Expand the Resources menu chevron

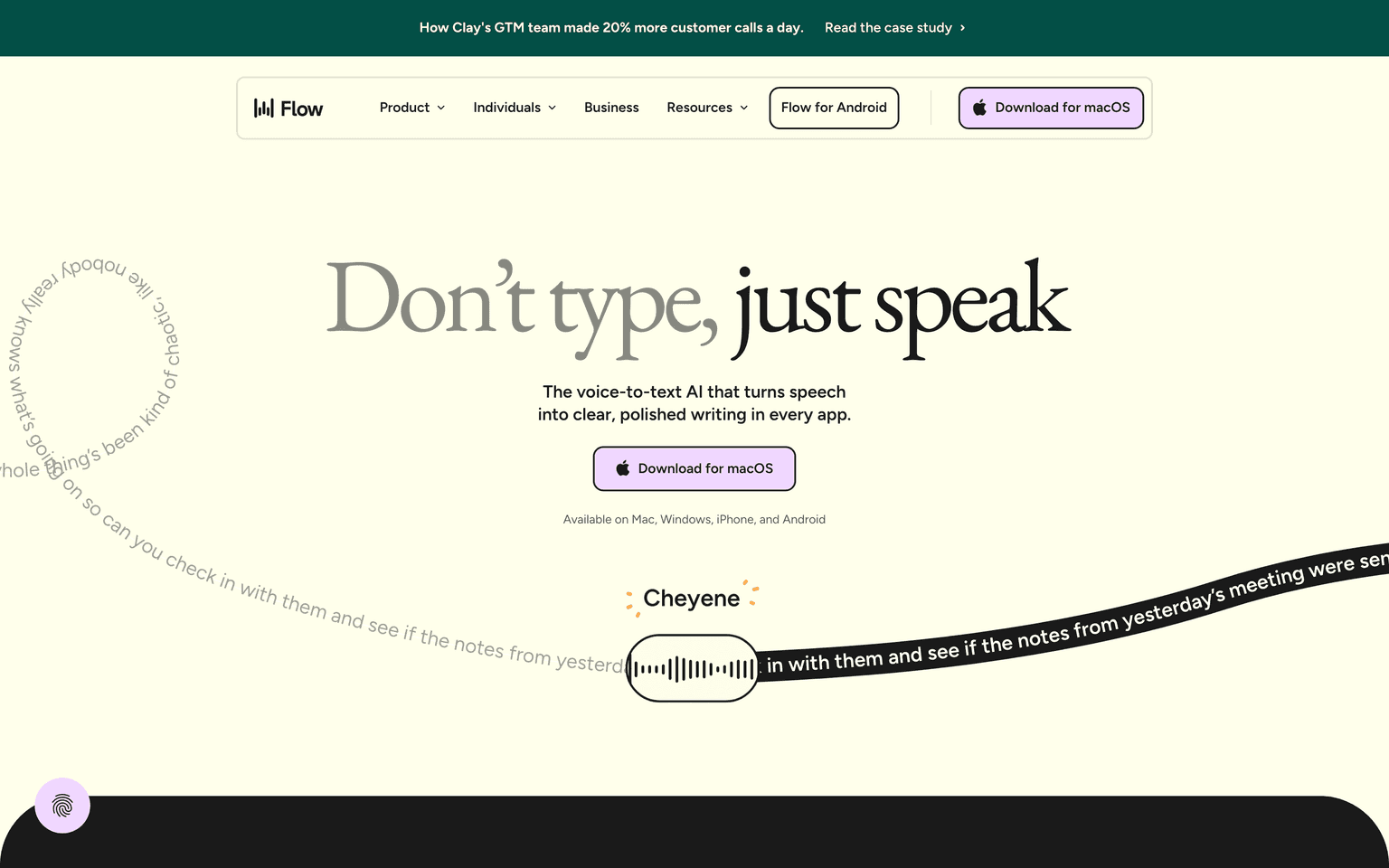(743, 108)
